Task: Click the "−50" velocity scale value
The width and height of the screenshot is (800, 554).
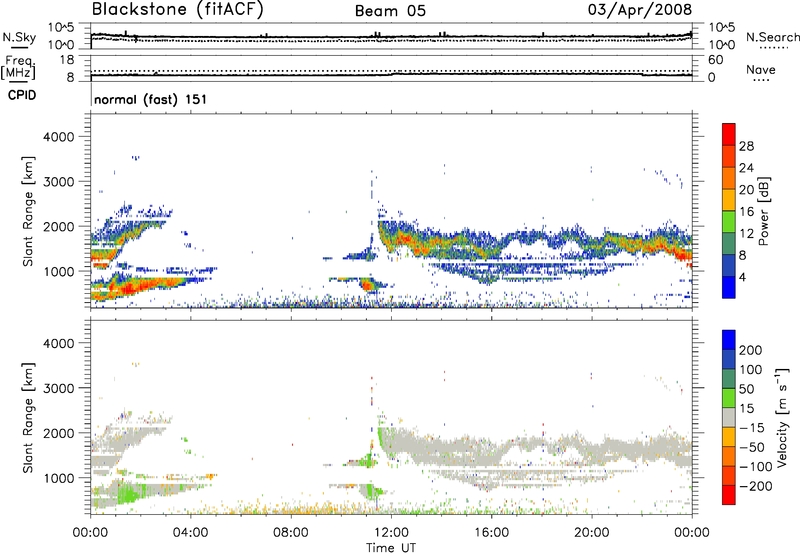Action: (x=752, y=447)
